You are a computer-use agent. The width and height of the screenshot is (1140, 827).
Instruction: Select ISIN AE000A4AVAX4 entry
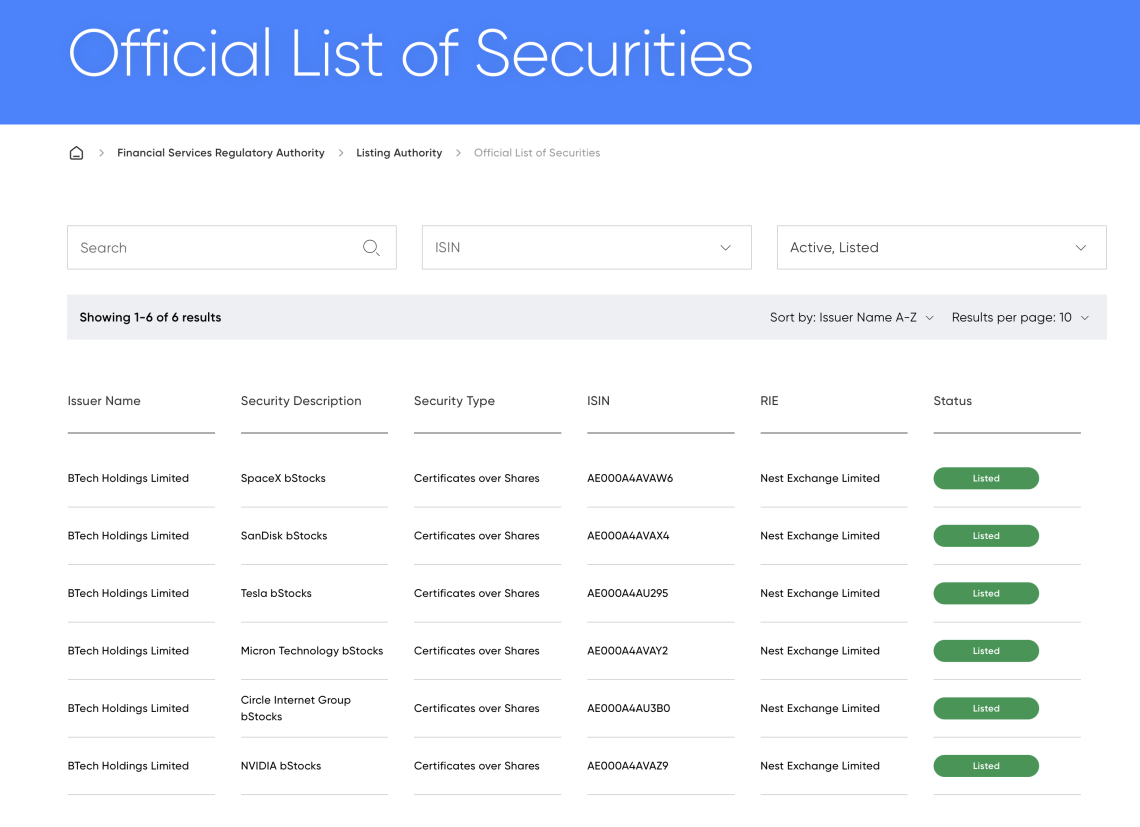(628, 535)
